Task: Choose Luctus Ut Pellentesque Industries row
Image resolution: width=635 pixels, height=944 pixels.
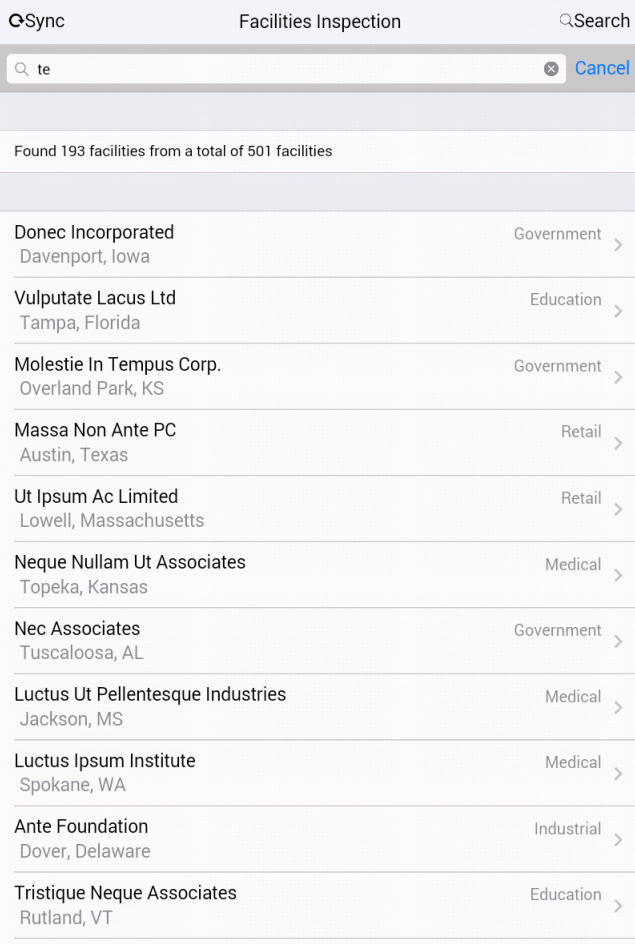Action: click(317, 707)
